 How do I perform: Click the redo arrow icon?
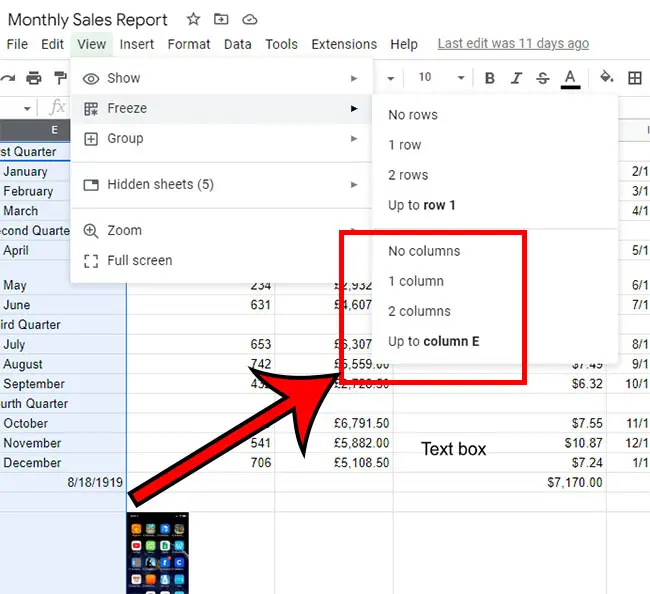(9, 78)
